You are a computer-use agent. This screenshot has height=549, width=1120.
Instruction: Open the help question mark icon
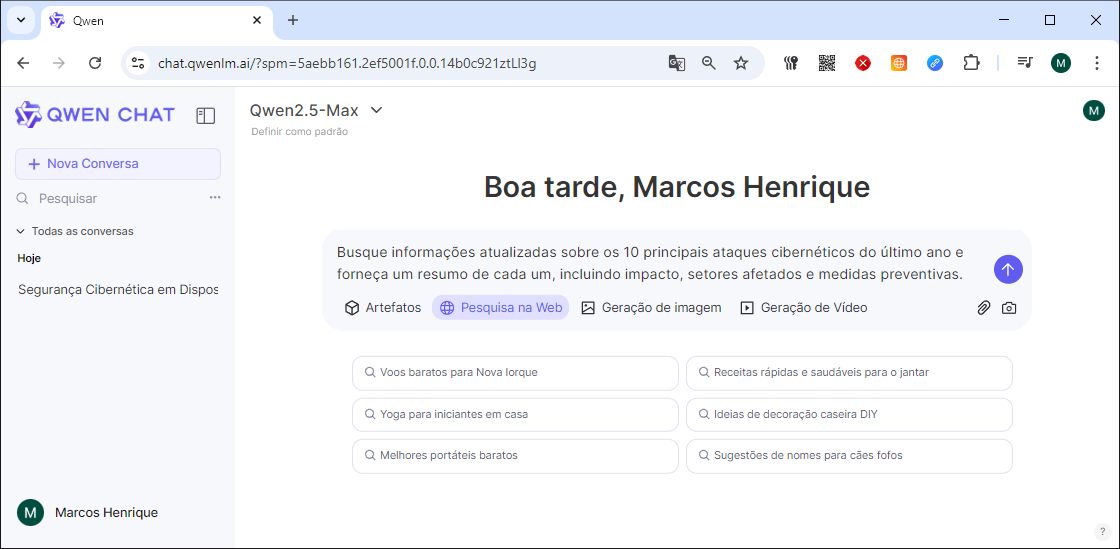[x=1102, y=531]
